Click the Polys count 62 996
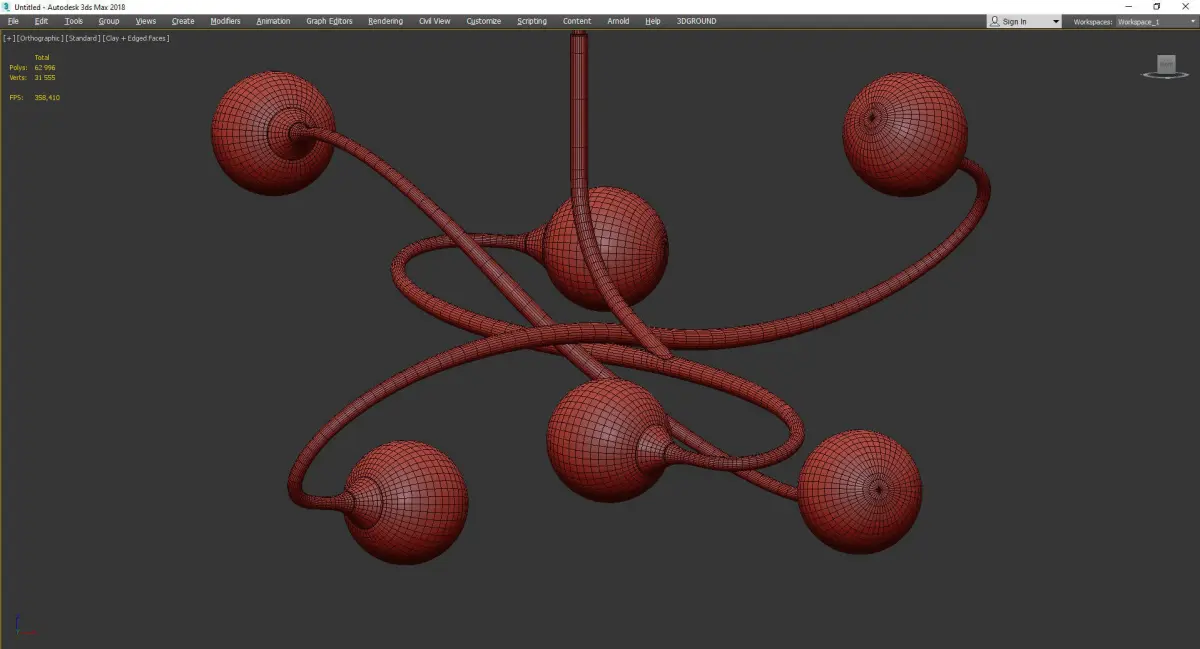Viewport: 1200px width, 649px height. [44, 67]
